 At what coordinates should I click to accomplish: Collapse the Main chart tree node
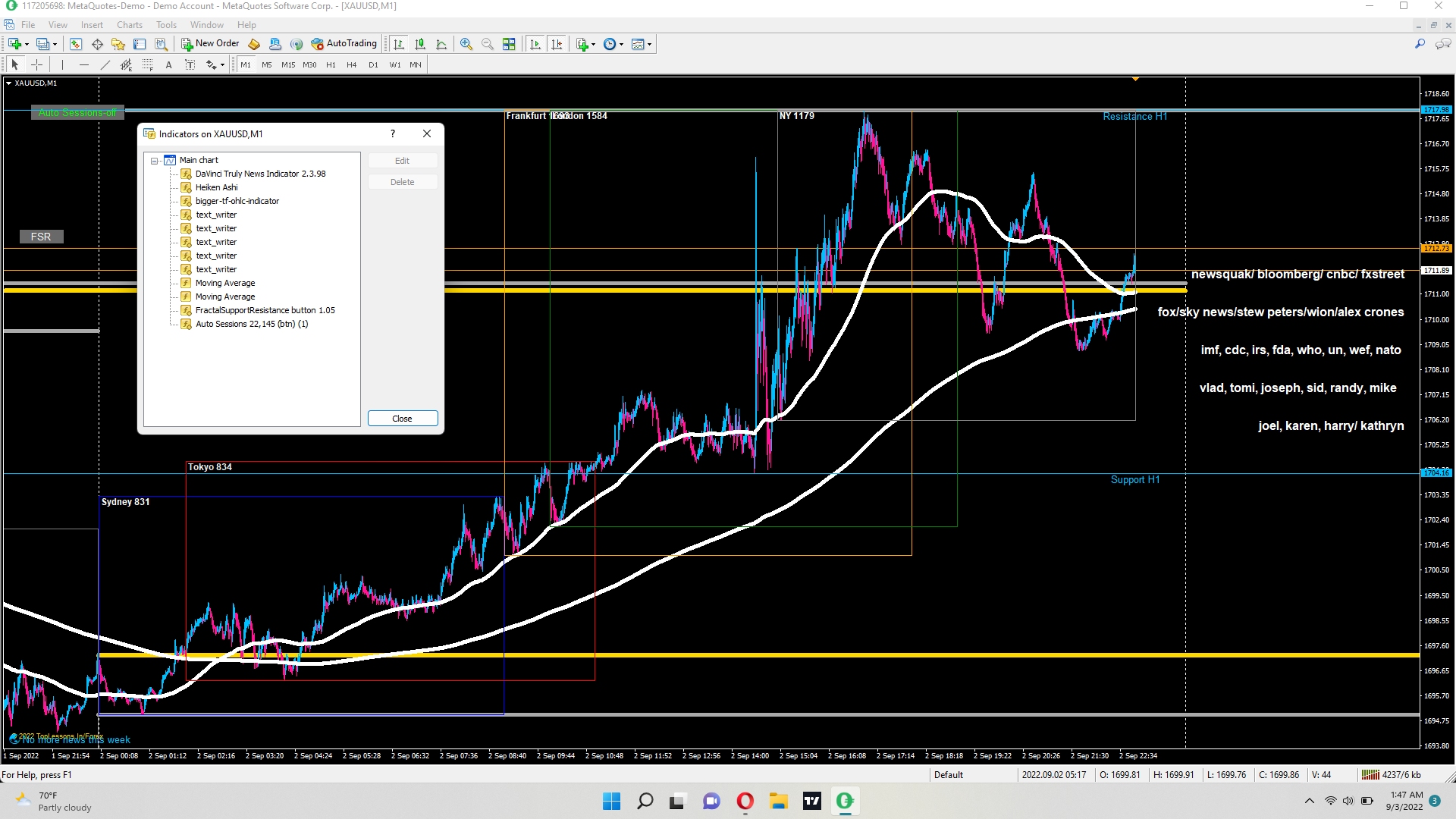[x=155, y=161]
